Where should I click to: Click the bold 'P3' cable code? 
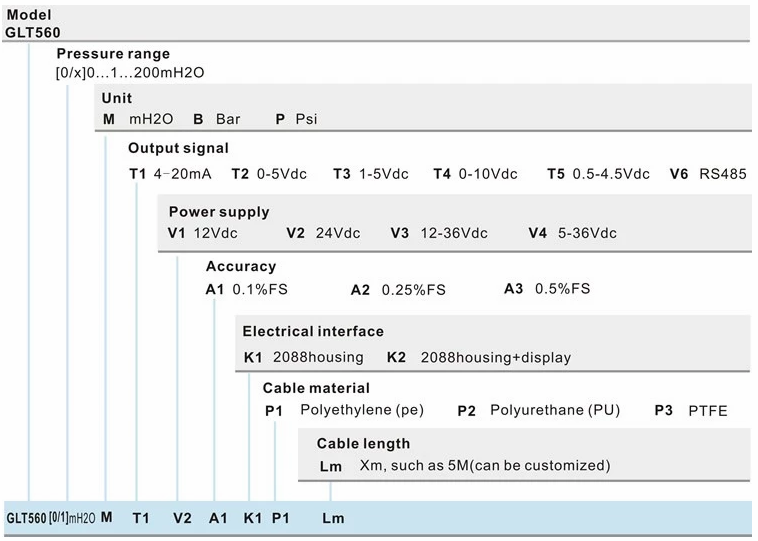[664, 410]
